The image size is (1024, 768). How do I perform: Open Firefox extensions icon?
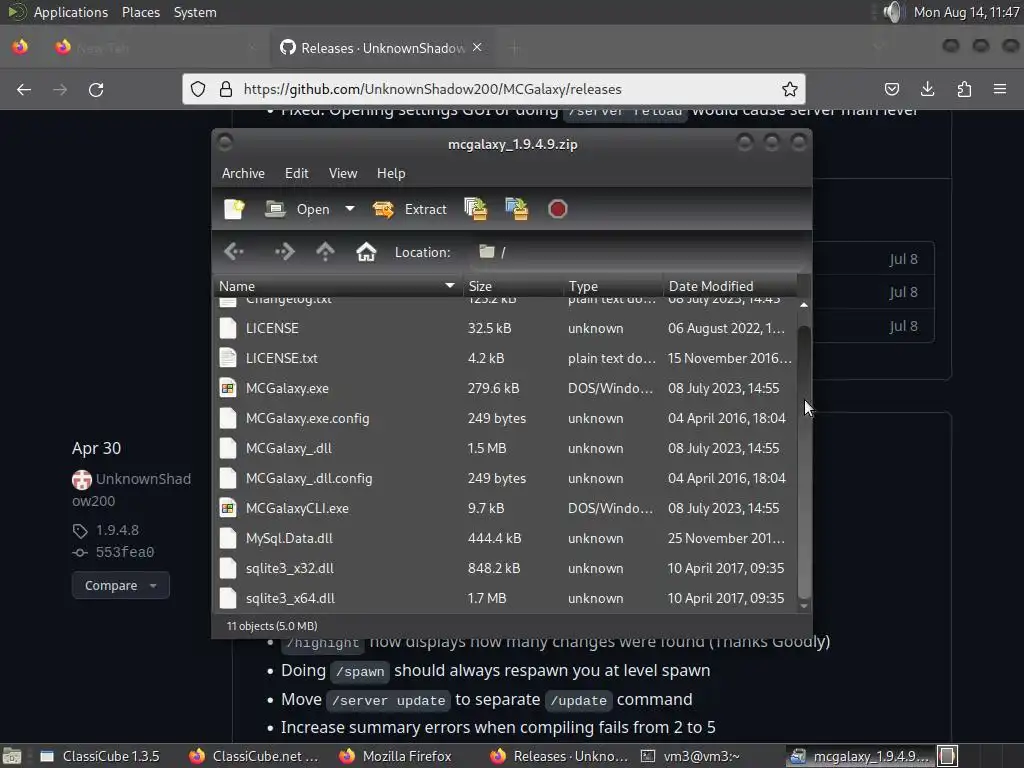[964, 89]
